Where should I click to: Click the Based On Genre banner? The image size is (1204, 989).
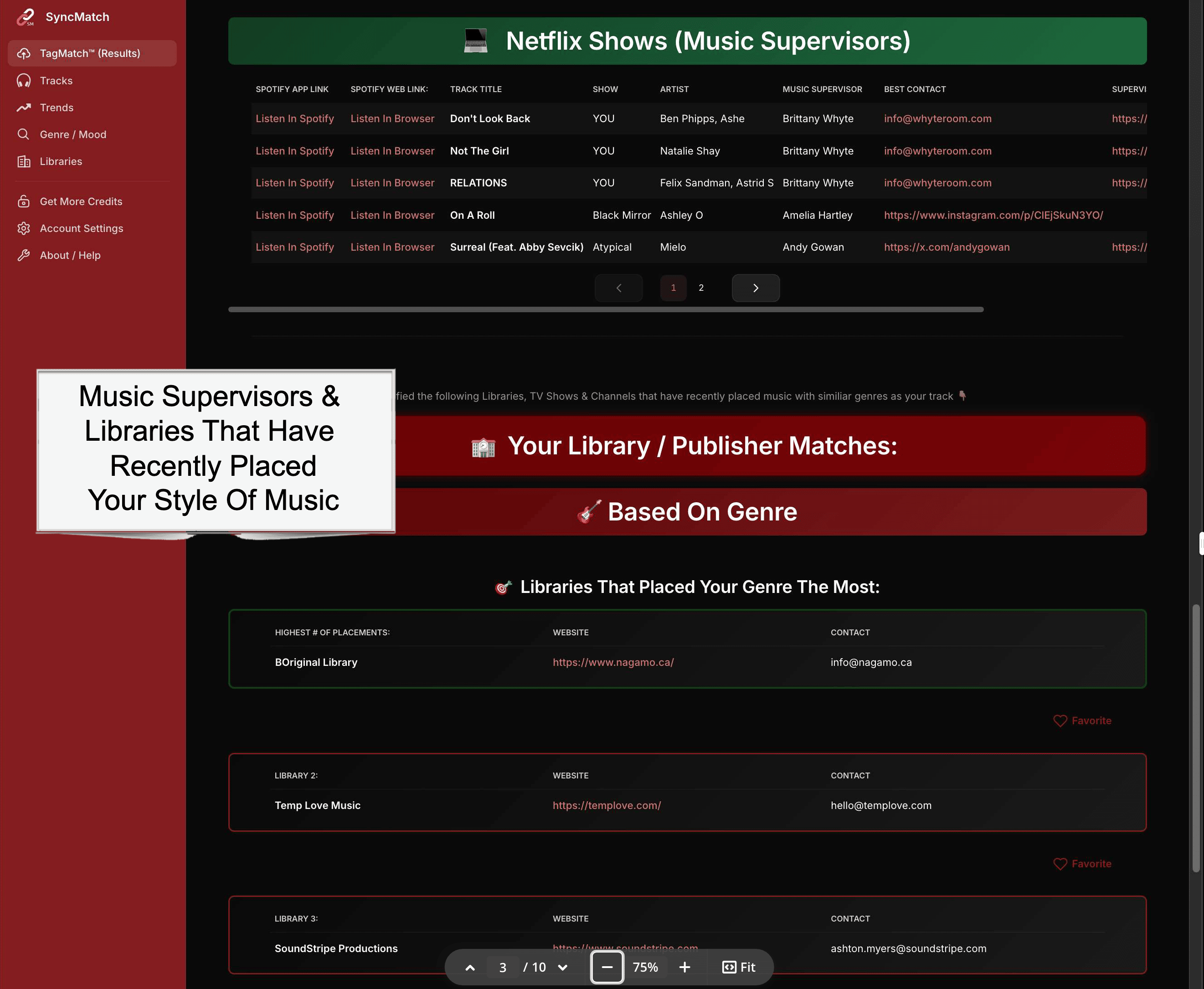[687, 511]
